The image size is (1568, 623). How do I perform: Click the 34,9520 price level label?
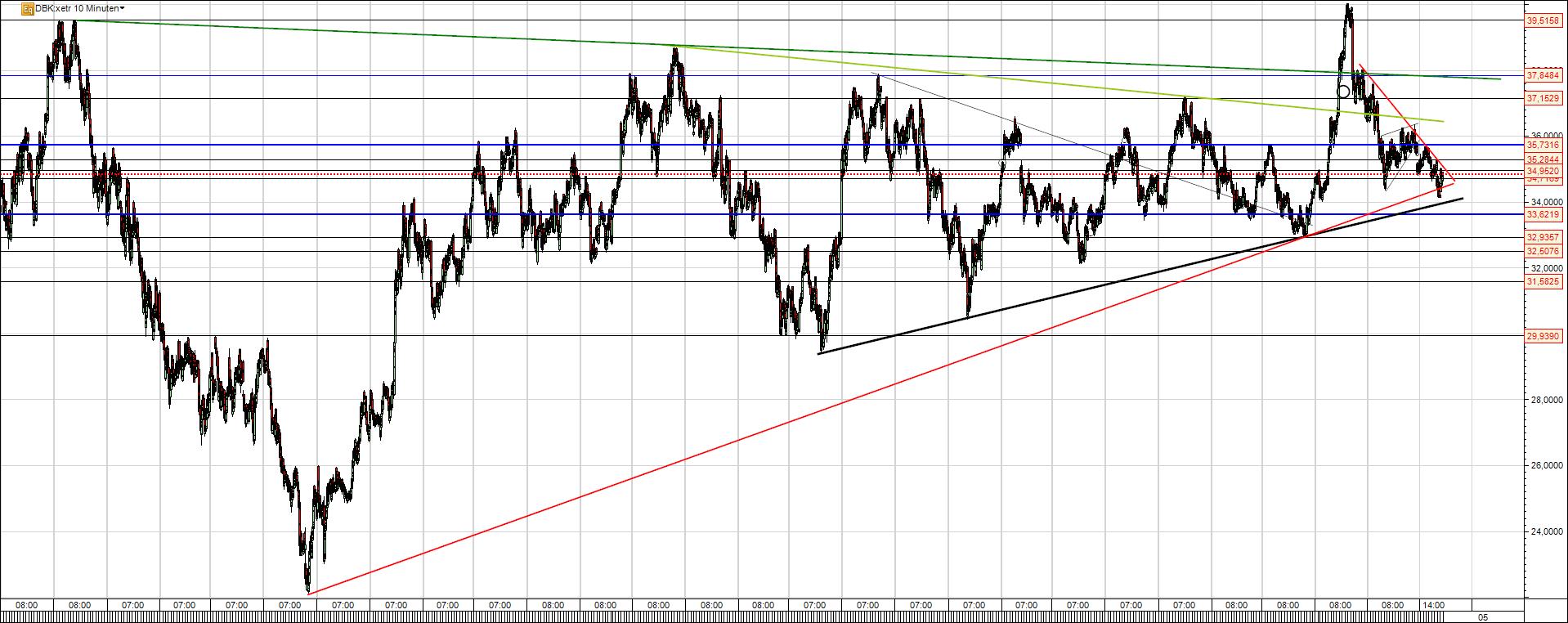point(1543,171)
